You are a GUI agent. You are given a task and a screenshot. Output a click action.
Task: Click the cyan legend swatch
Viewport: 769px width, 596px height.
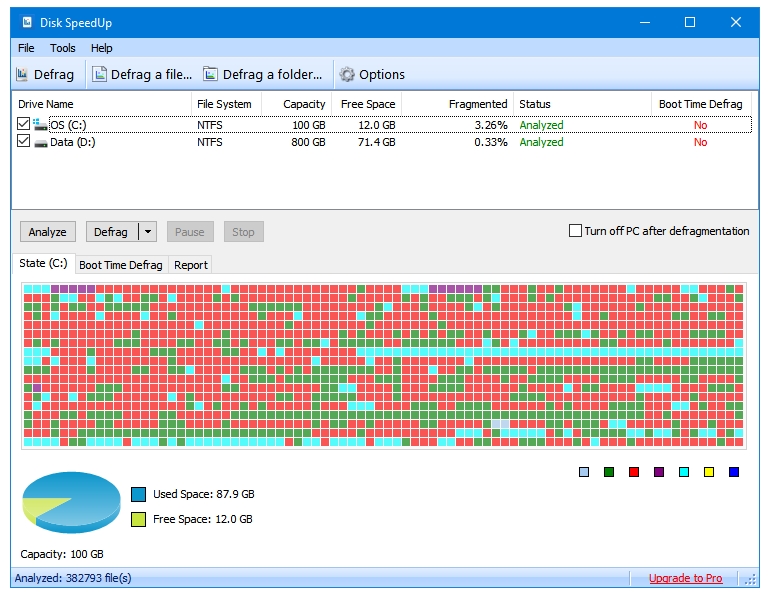tap(684, 472)
